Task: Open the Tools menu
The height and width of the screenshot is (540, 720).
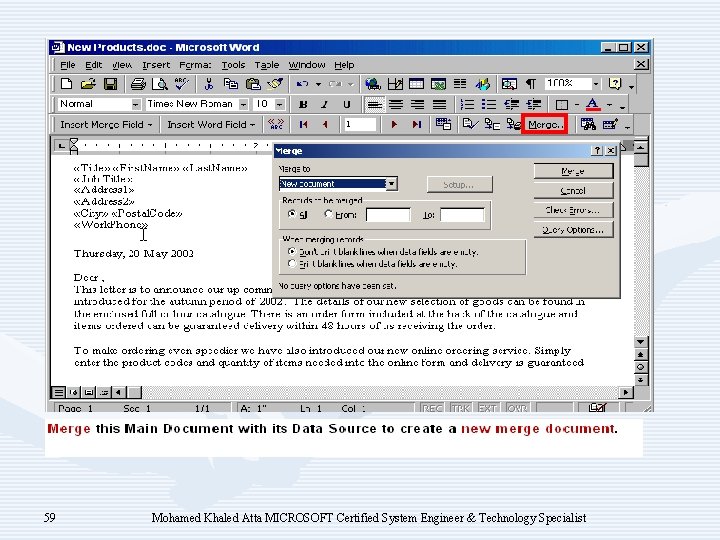Action: coord(233,65)
